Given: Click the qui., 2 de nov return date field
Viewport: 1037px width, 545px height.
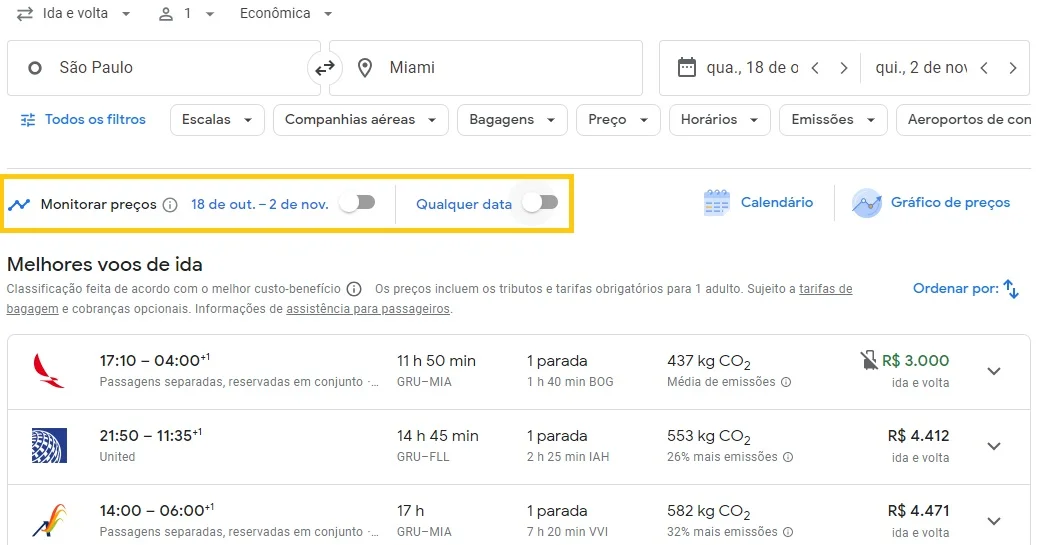Looking at the screenshot, I should (x=921, y=68).
